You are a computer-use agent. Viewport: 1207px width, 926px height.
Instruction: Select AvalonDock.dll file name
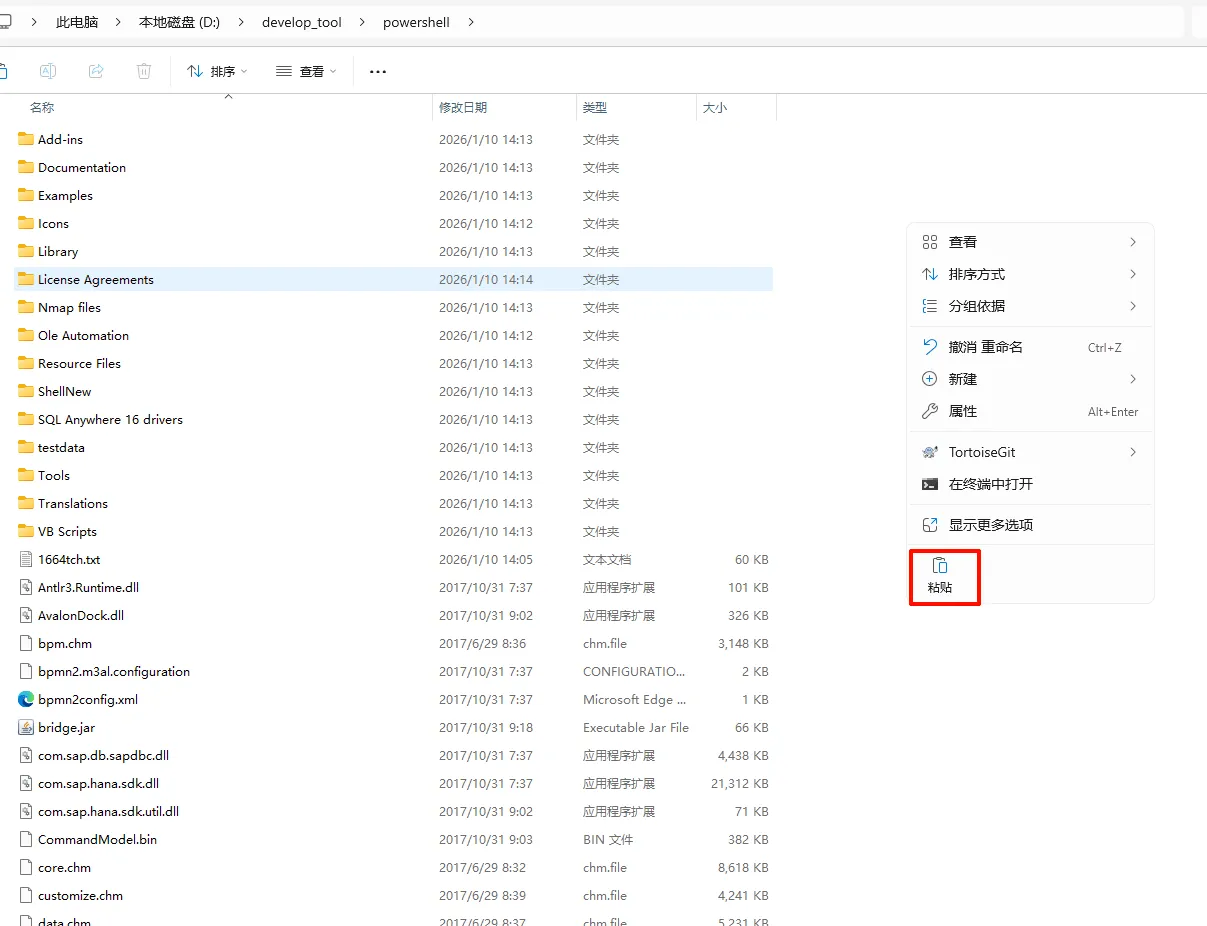81,615
